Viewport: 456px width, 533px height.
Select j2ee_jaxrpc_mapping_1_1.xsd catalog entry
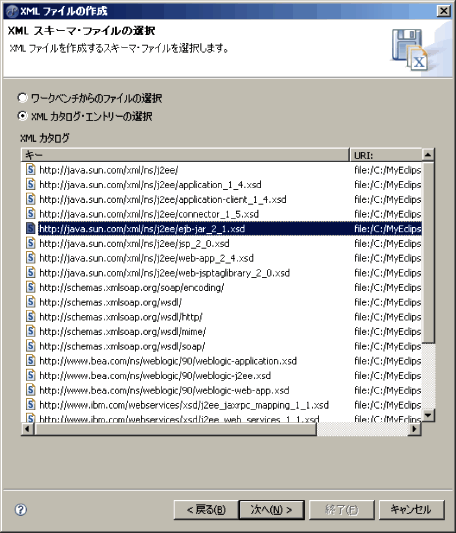[x=184, y=405]
